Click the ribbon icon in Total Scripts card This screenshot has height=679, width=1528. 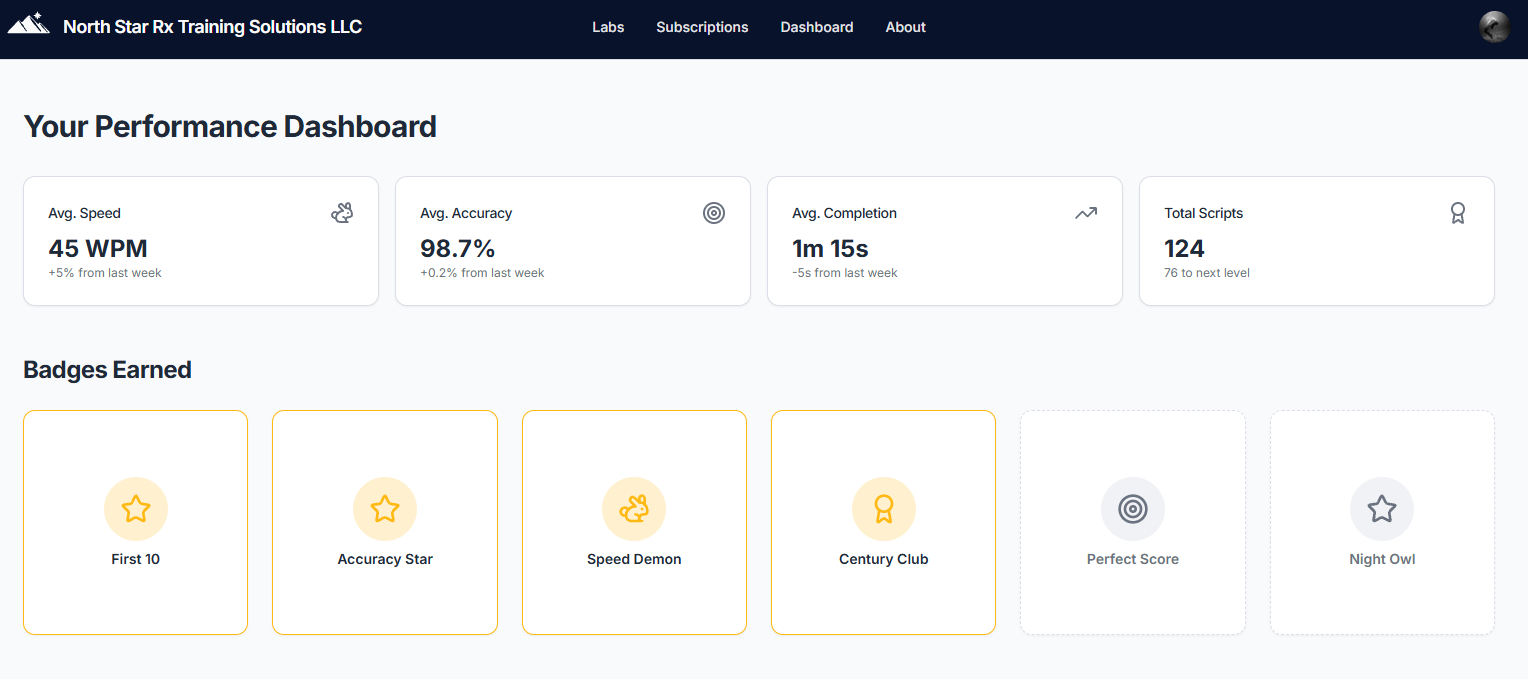click(x=1458, y=213)
